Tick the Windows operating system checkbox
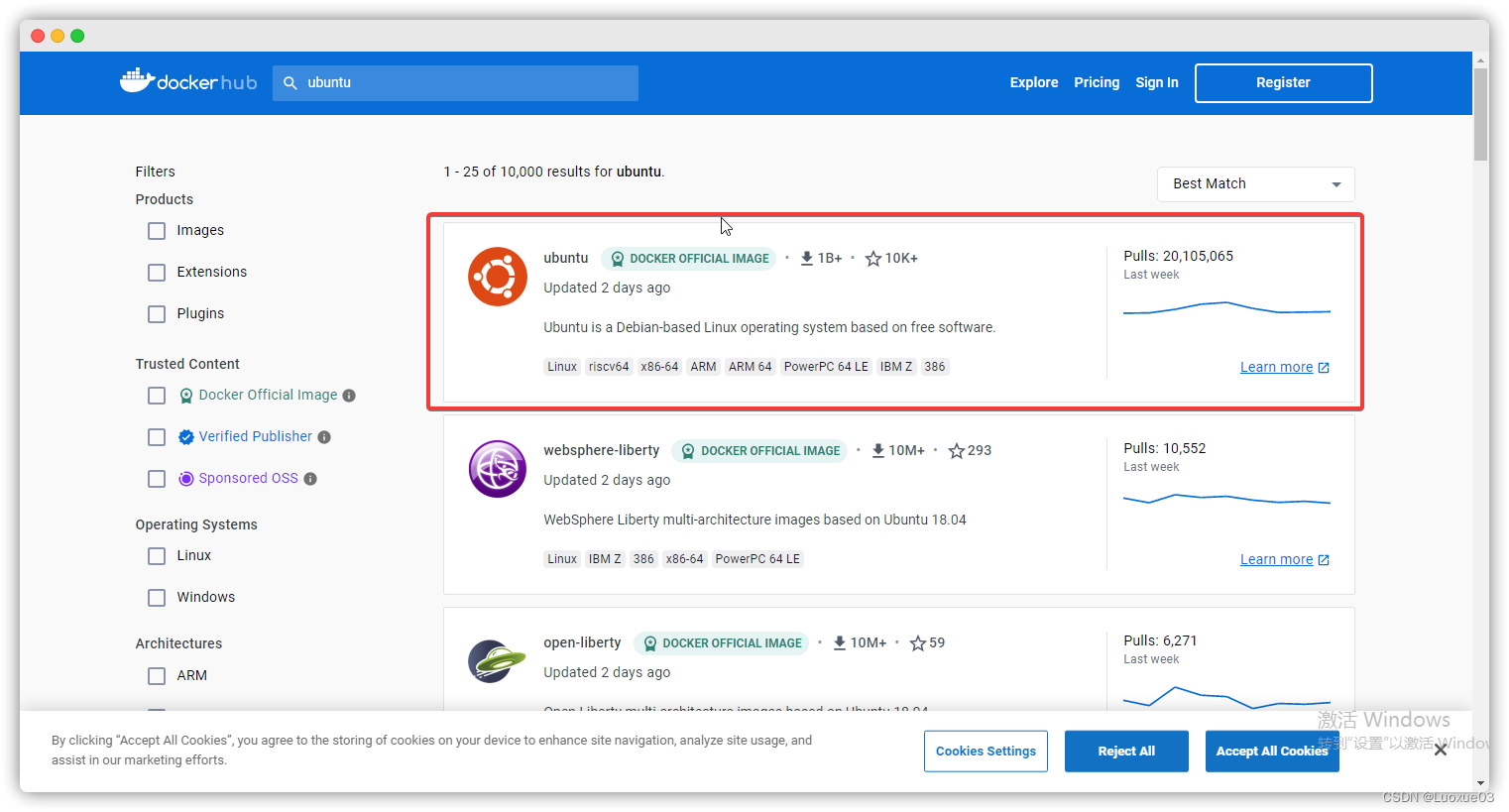Viewport: 1509px width, 812px height. pos(157,598)
